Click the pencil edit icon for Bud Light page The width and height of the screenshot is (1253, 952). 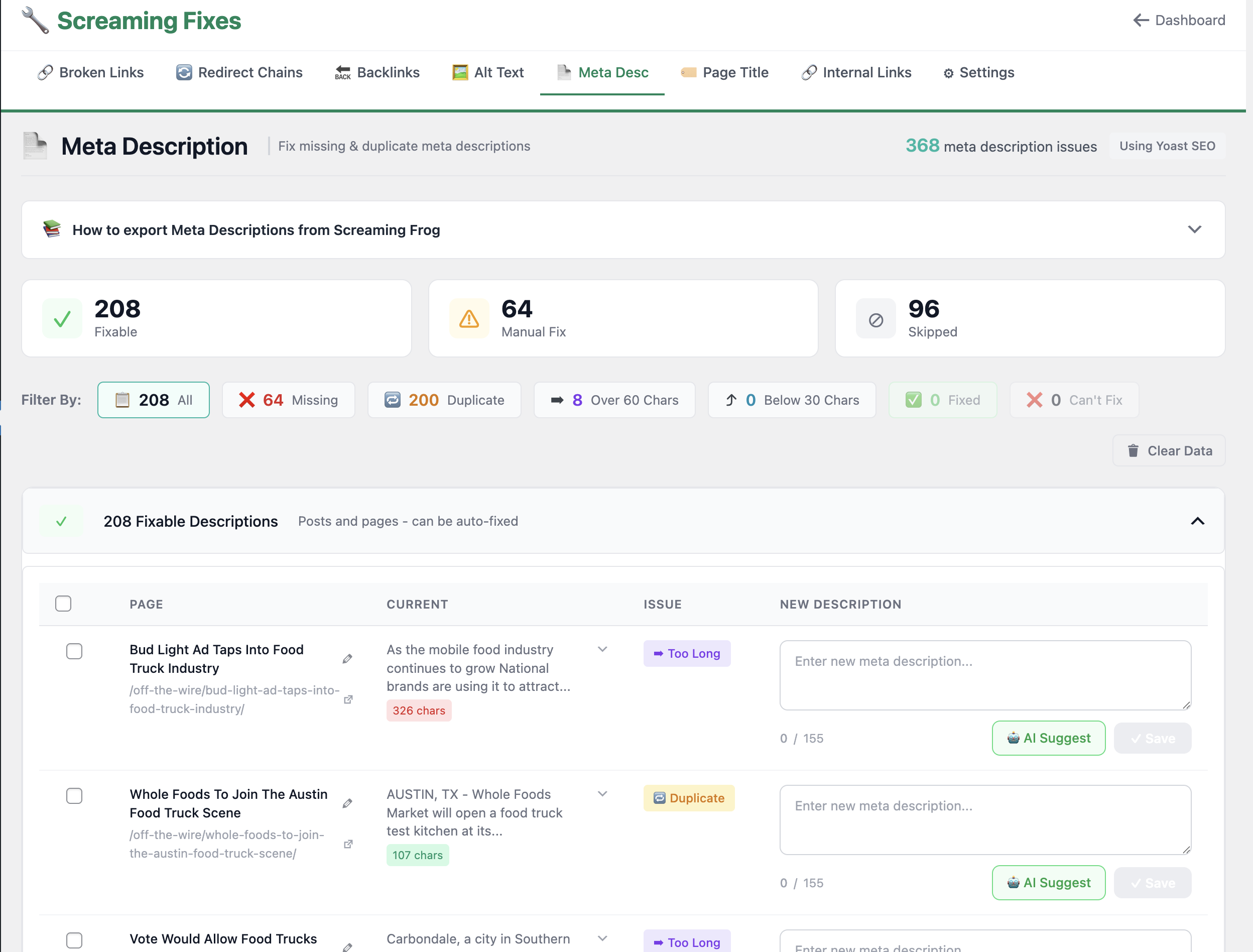pos(347,659)
